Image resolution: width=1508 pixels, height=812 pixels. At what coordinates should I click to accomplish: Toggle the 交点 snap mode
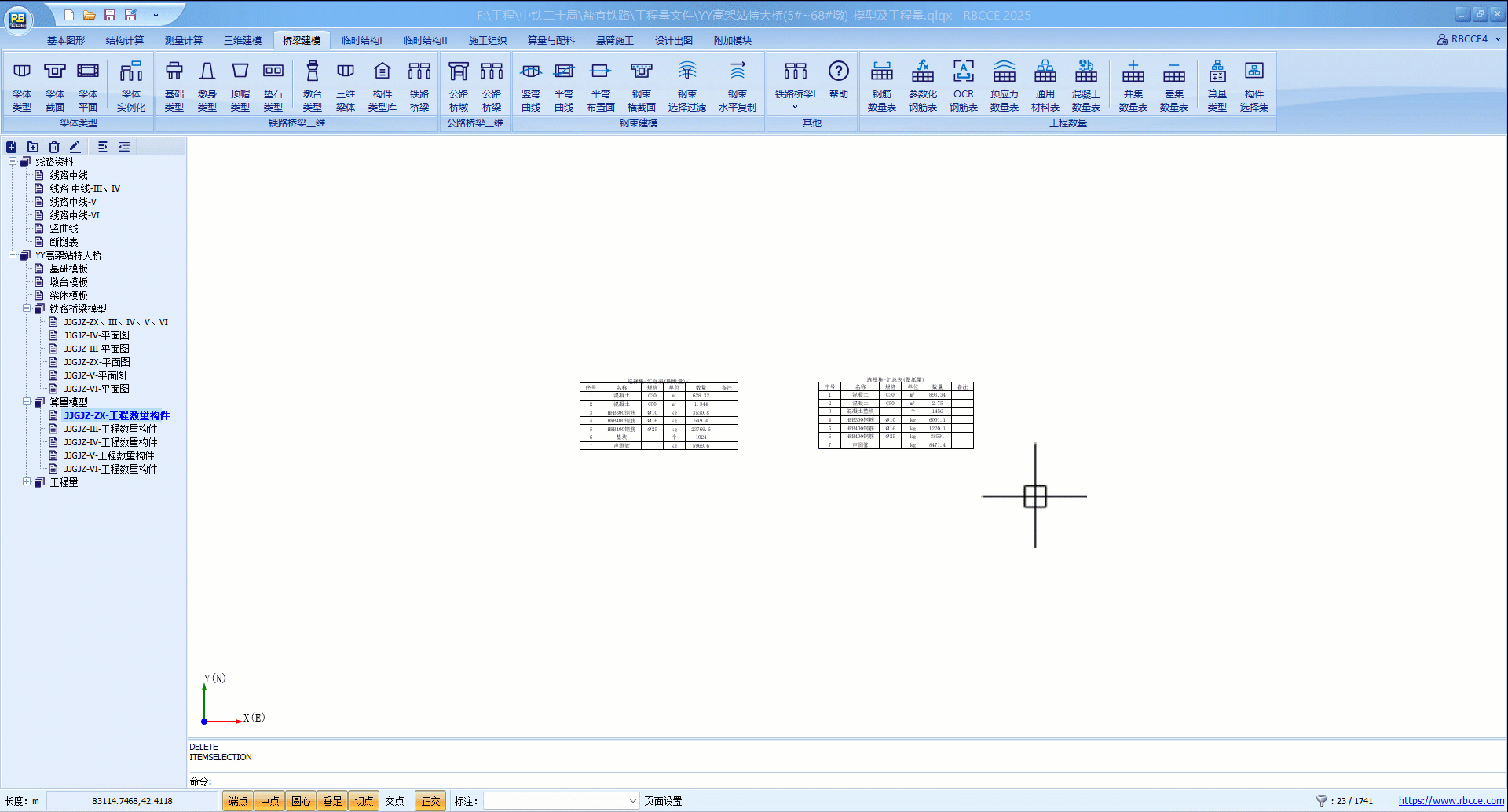point(394,801)
